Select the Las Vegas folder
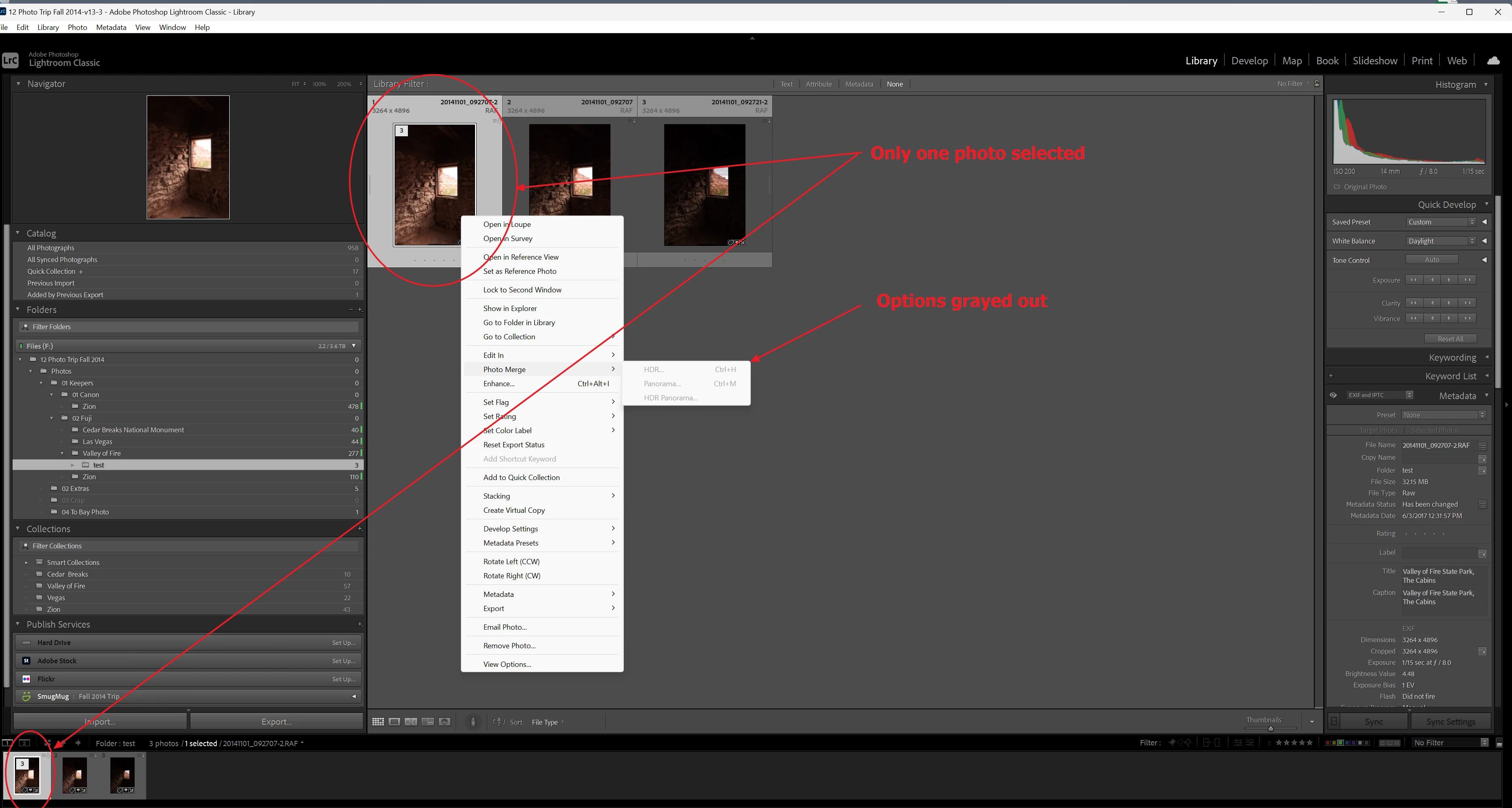 pos(97,442)
